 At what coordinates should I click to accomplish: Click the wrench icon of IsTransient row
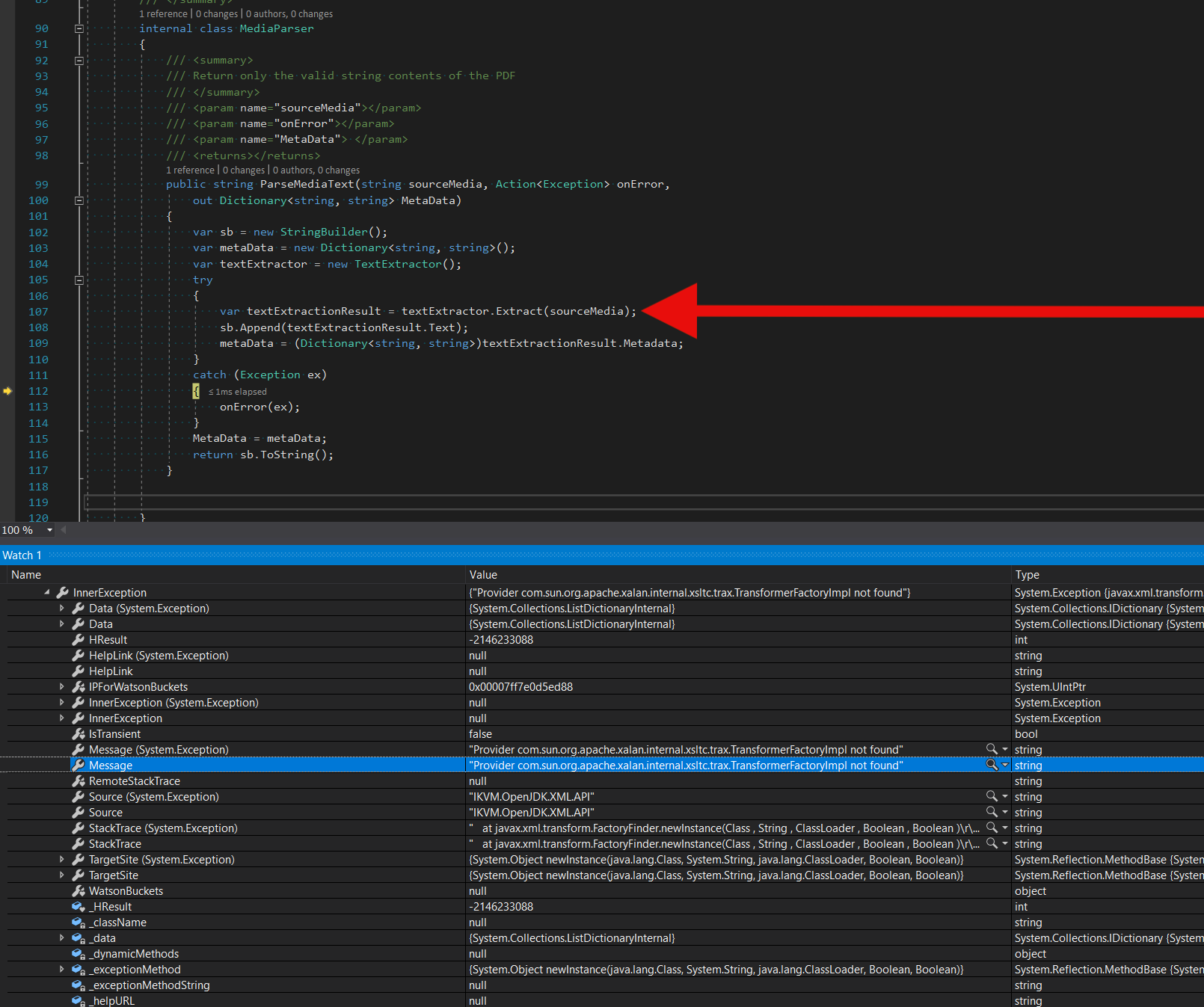tap(78, 734)
